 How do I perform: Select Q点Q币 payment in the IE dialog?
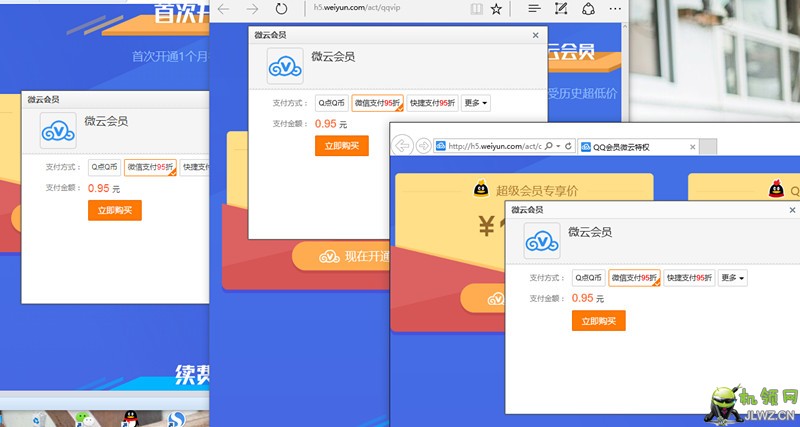pos(589,278)
